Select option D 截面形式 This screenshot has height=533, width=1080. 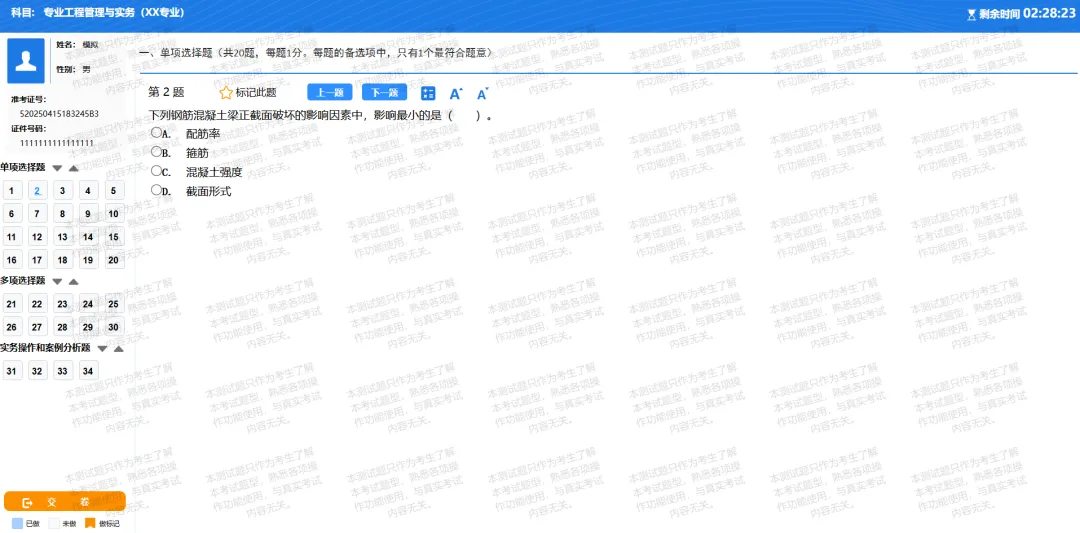tap(156, 190)
